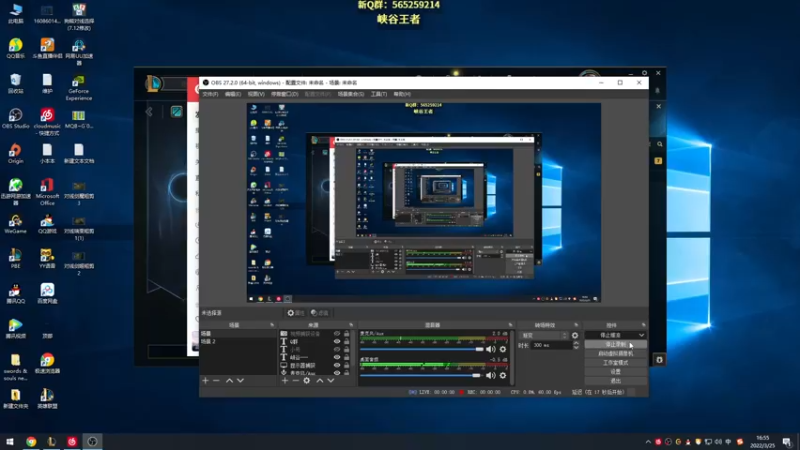Pop out the scenes dock panel
Image resolution: width=800 pixels, height=450 pixels.
tap(272, 325)
